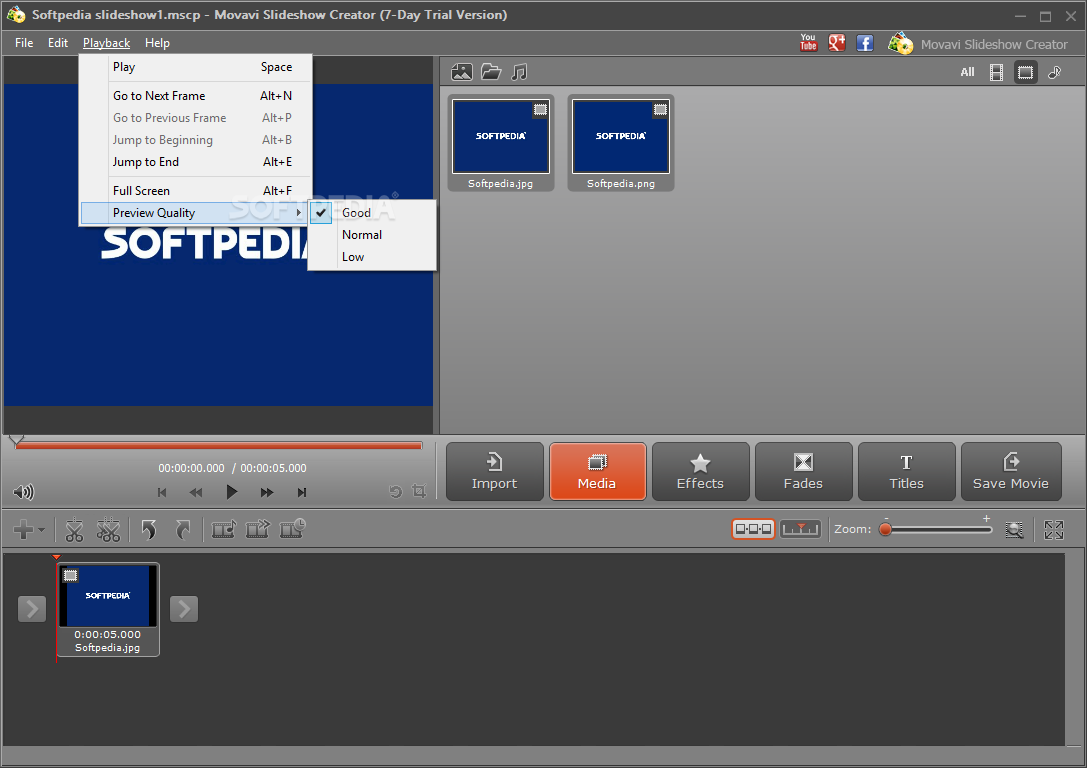Switch to timeline view mode
1087x768 pixels.
(801, 529)
